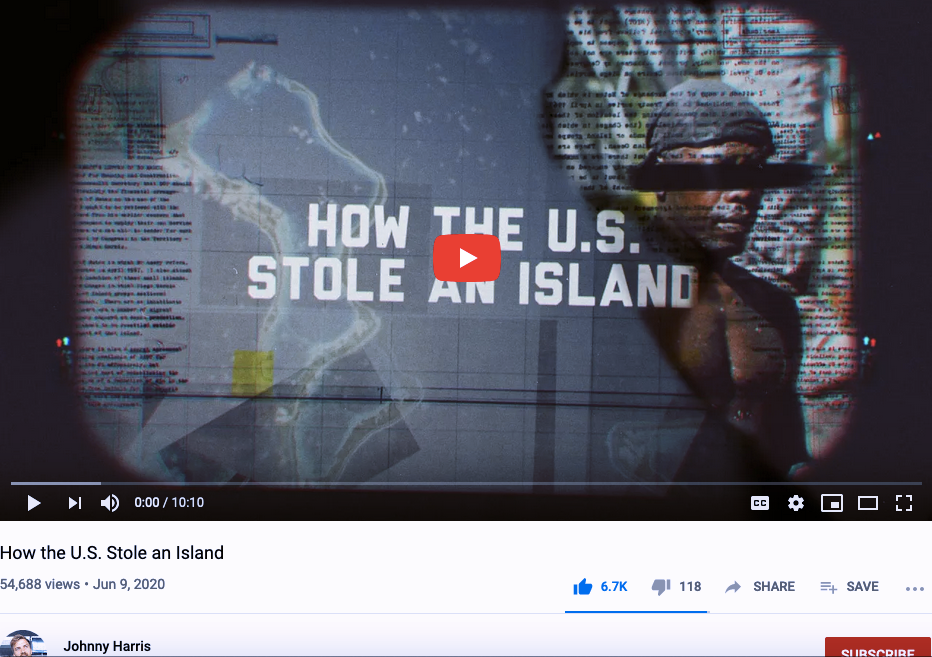This screenshot has width=932, height=657.
Task: Mute the video volume speaker icon
Action: (110, 503)
